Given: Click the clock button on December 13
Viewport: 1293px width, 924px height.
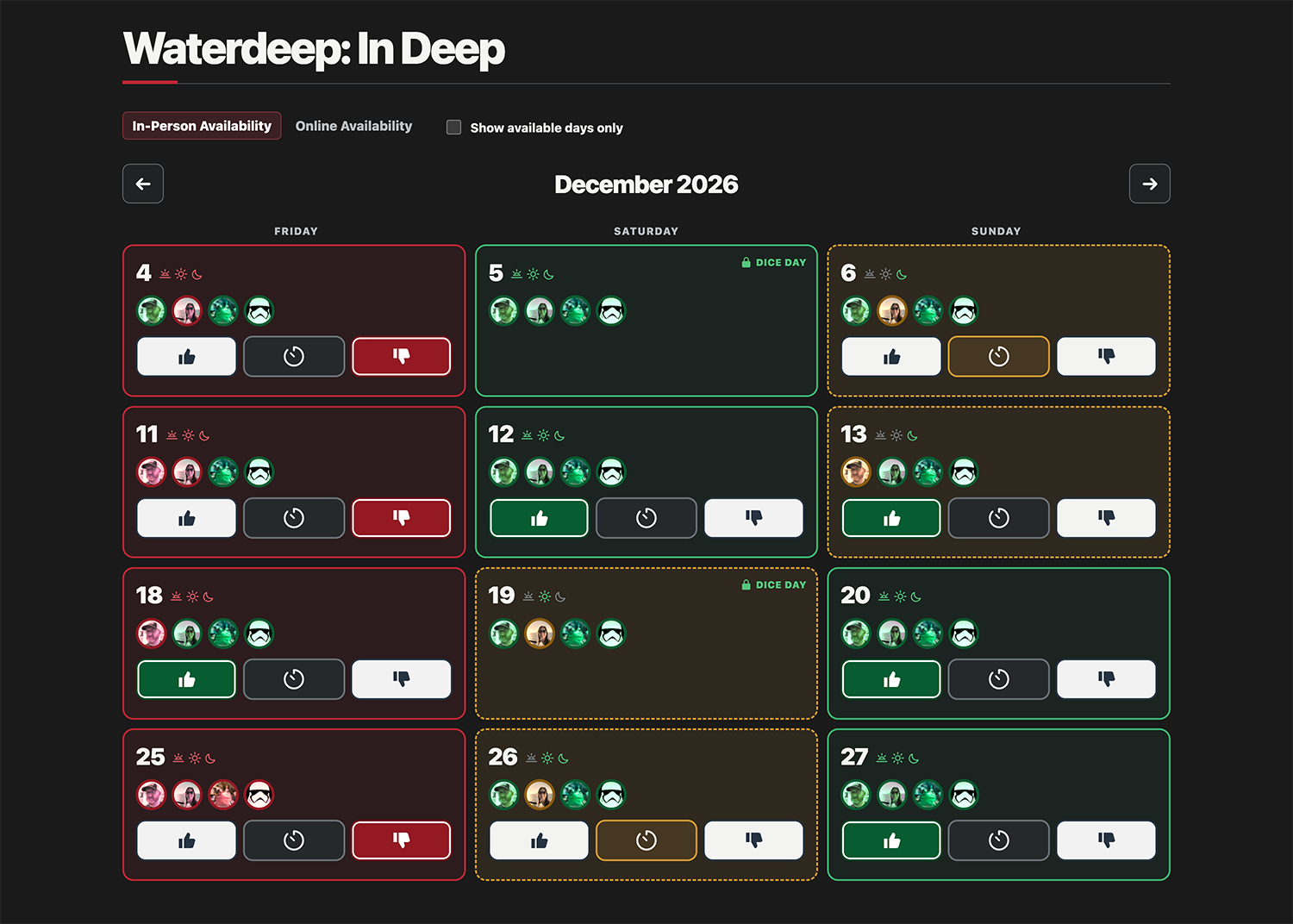Looking at the screenshot, I should (999, 518).
